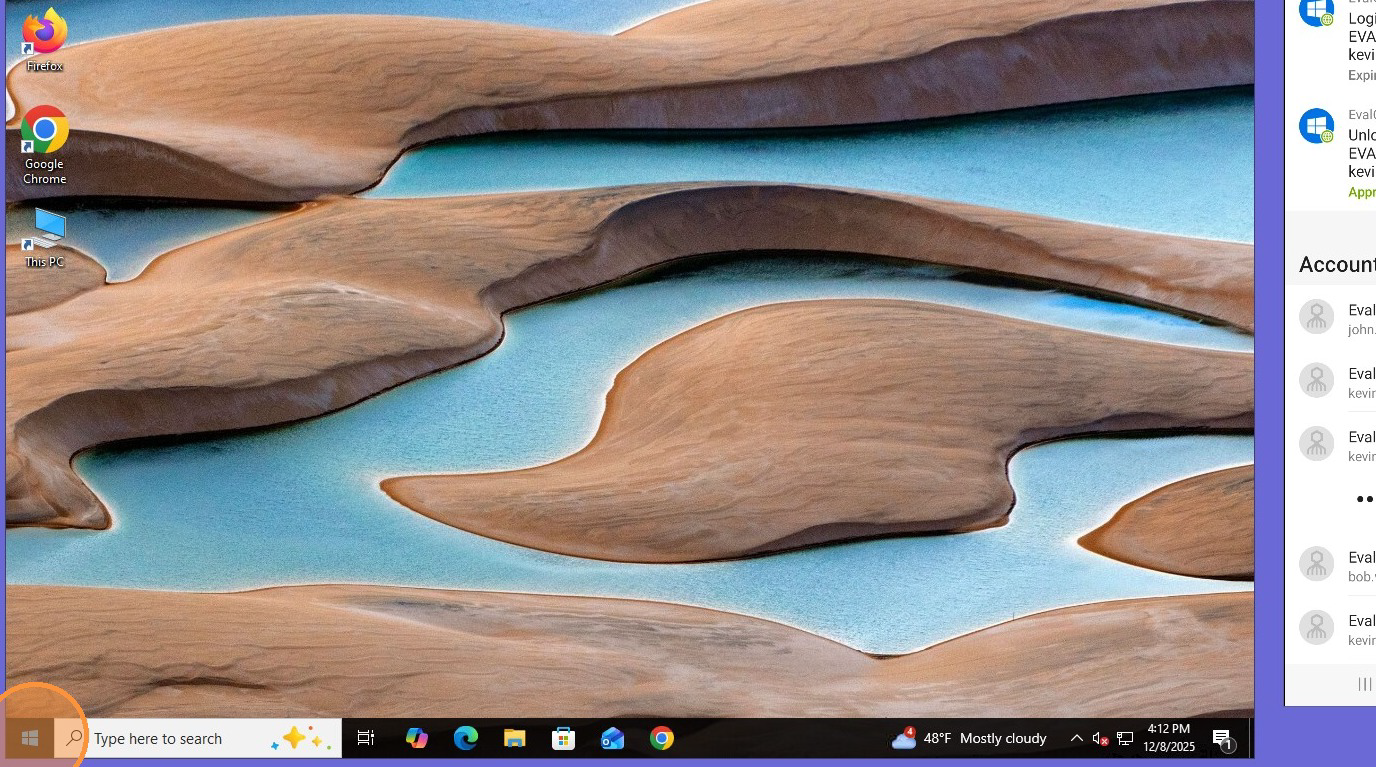
Task: Open the weather widget showing 48°F
Action: coord(969,738)
